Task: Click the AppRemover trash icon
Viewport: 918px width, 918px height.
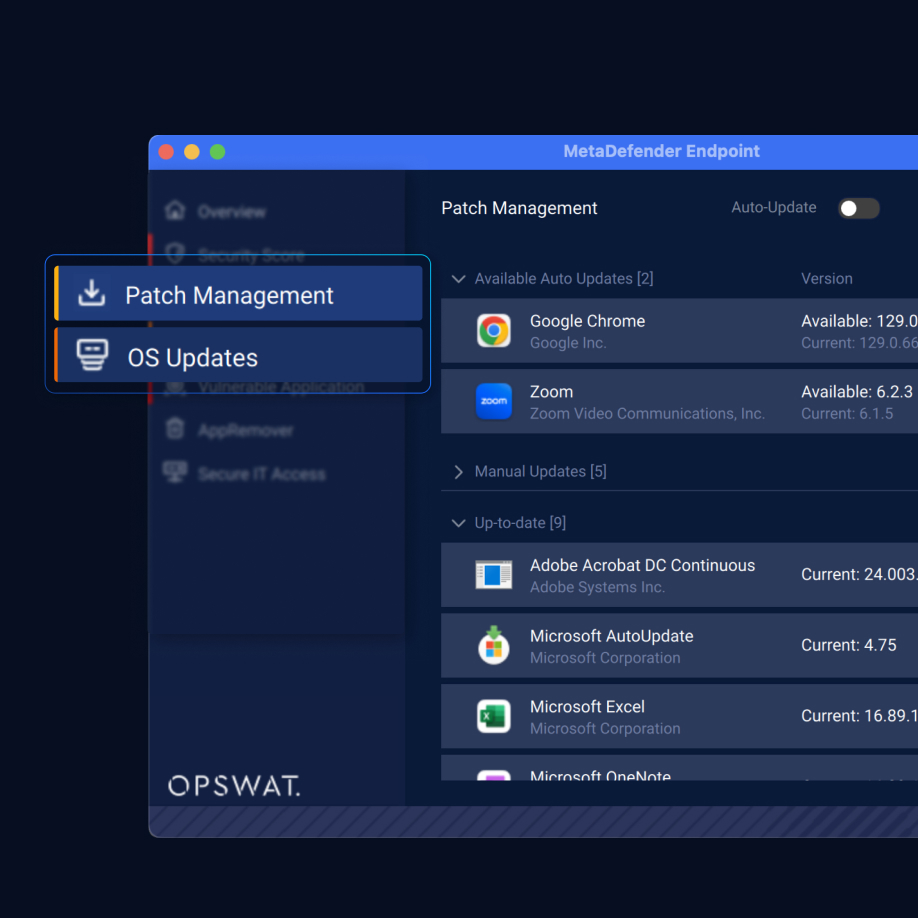Action: [175, 429]
